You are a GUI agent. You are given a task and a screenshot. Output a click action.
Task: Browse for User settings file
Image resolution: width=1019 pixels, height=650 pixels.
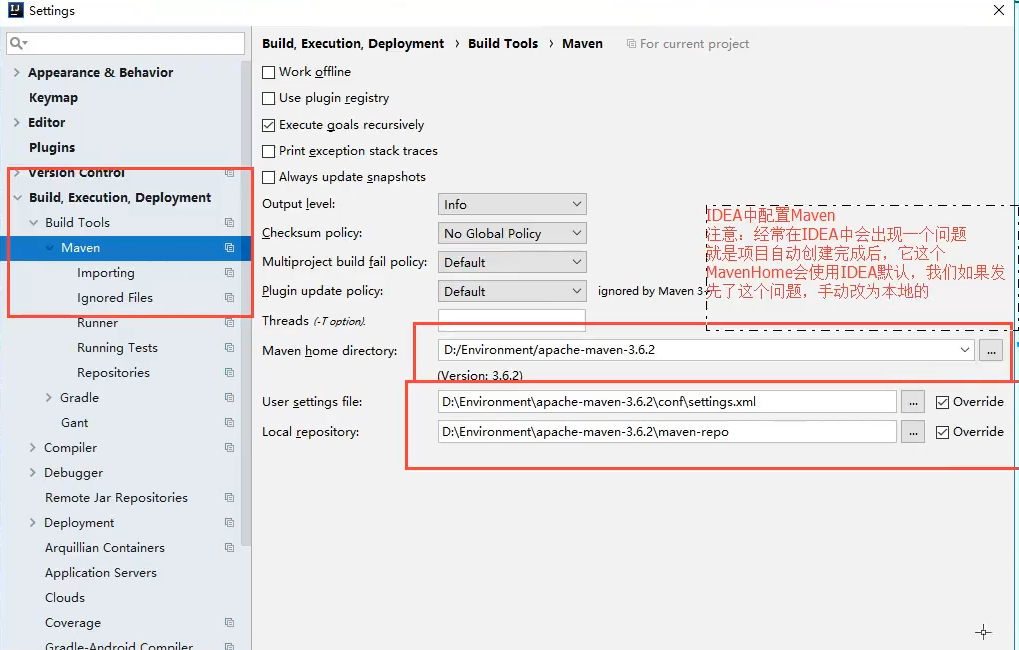tap(913, 402)
